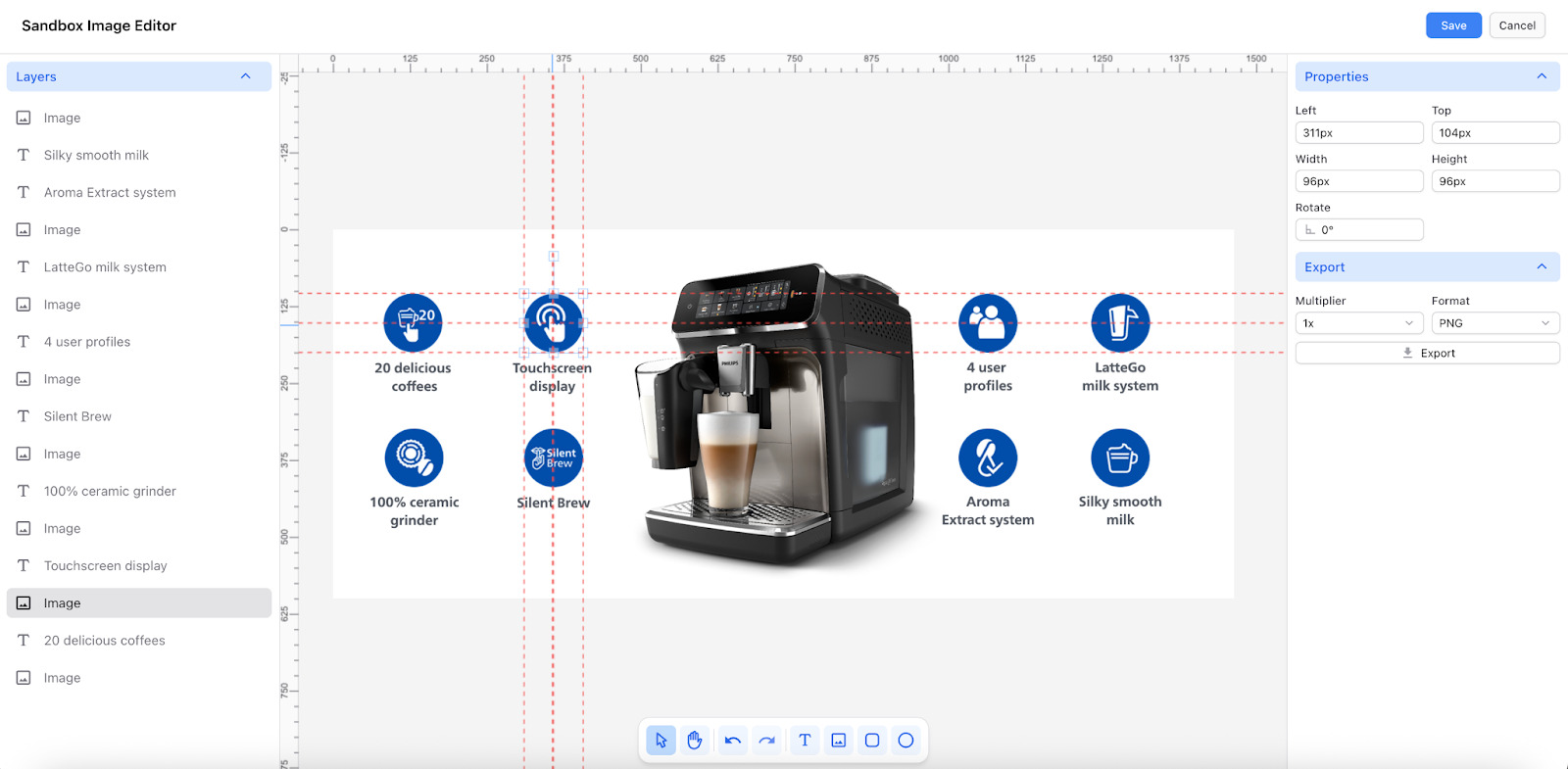Open the PNG format dropdown
The width and height of the screenshot is (1568, 769).
[x=1494, y=323]
